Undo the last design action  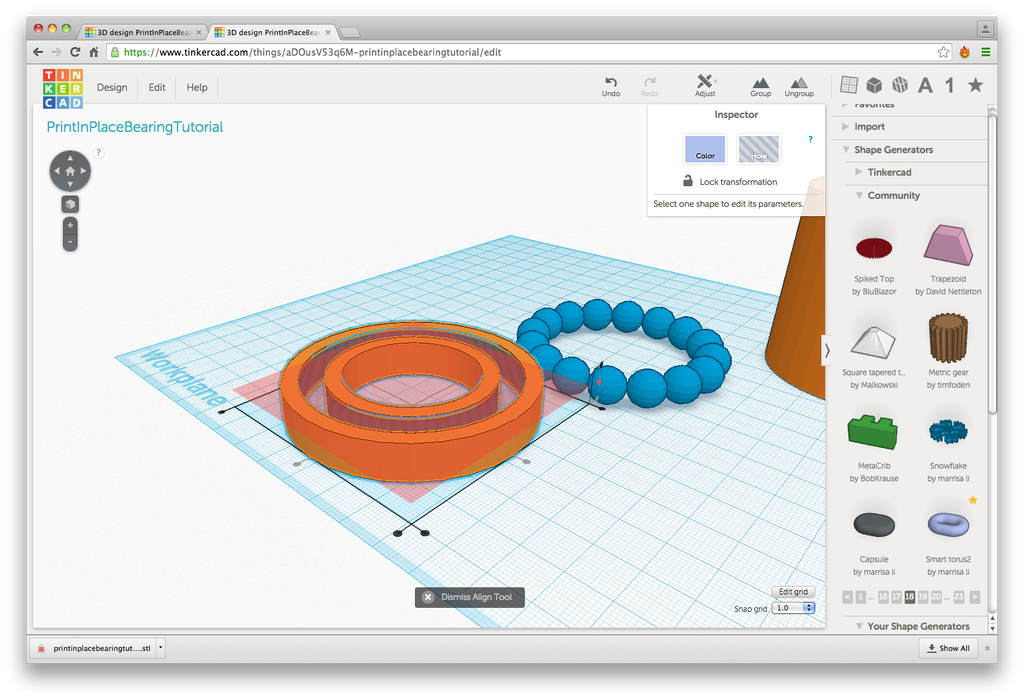tap(611, 86)
